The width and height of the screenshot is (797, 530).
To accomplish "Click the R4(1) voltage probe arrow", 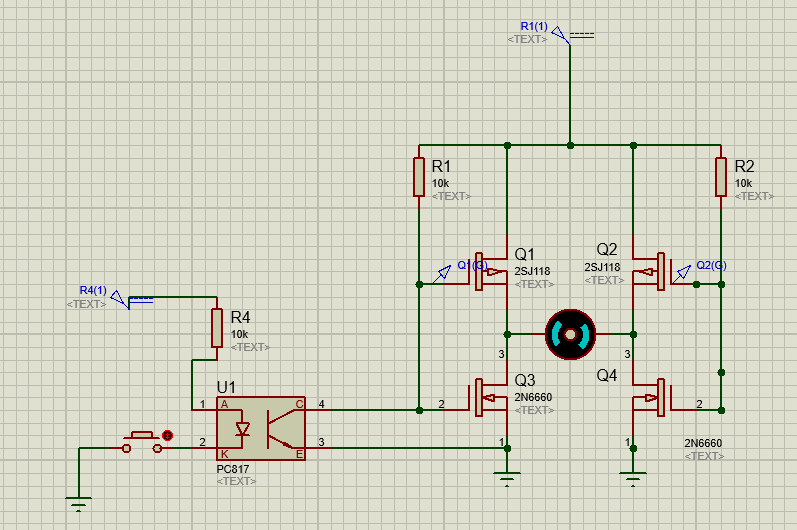I will (x=120, y=299).
